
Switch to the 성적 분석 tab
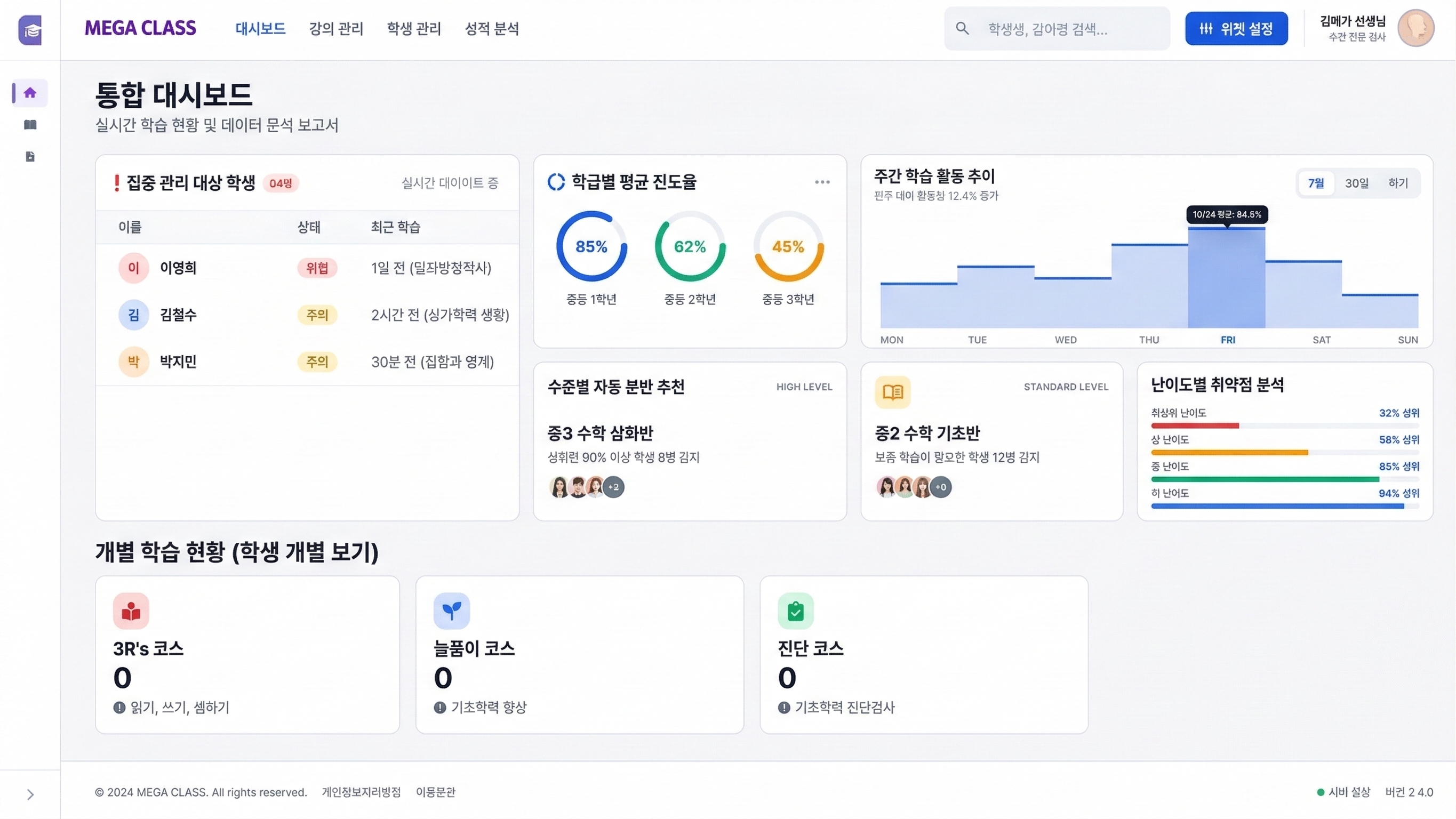[492, 29]
